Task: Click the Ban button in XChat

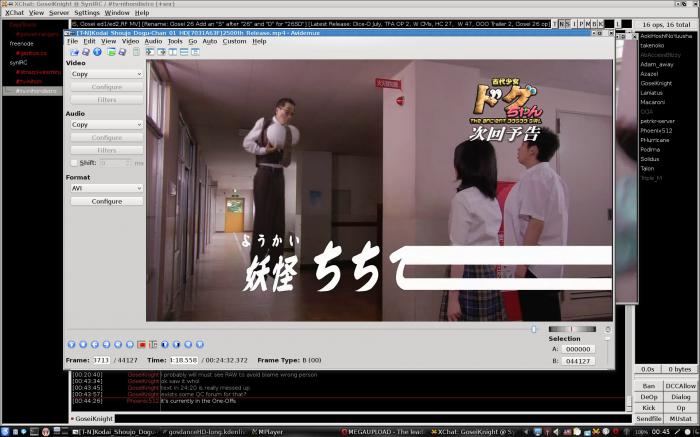Action: 648,386
